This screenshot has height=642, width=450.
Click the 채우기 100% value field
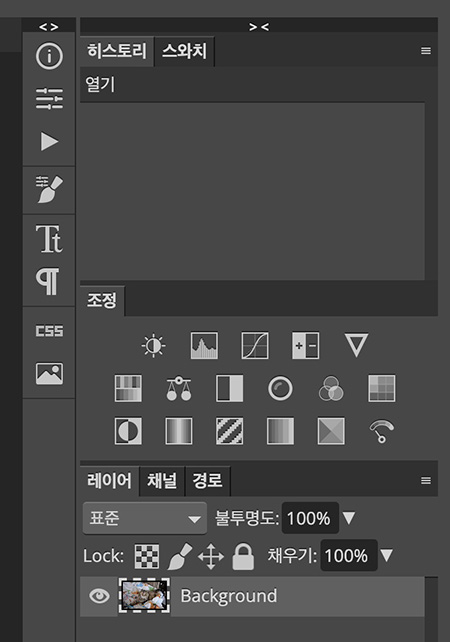[x=348, y=556]
